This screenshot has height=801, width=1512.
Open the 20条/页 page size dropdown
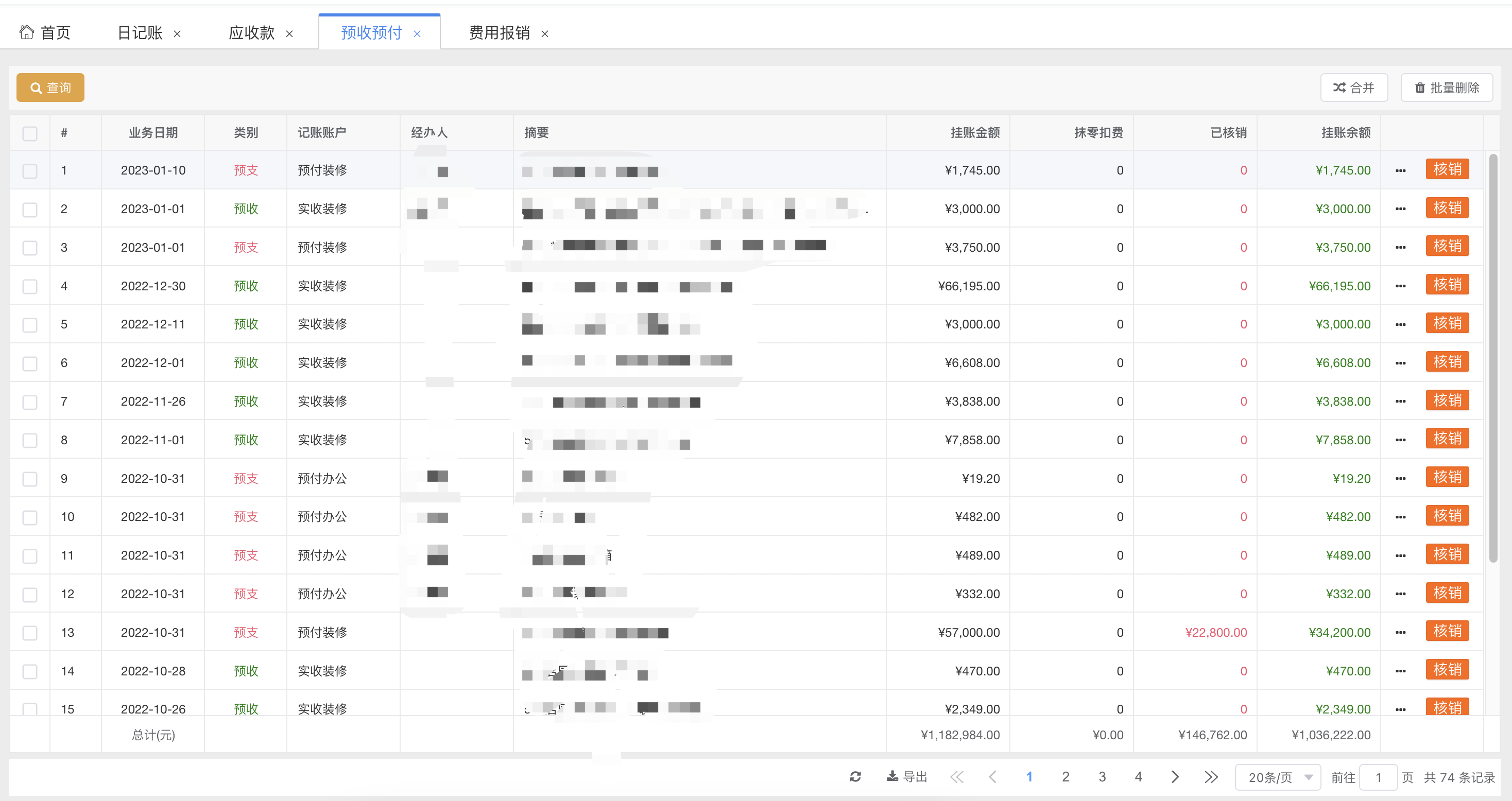[1278, 777]
